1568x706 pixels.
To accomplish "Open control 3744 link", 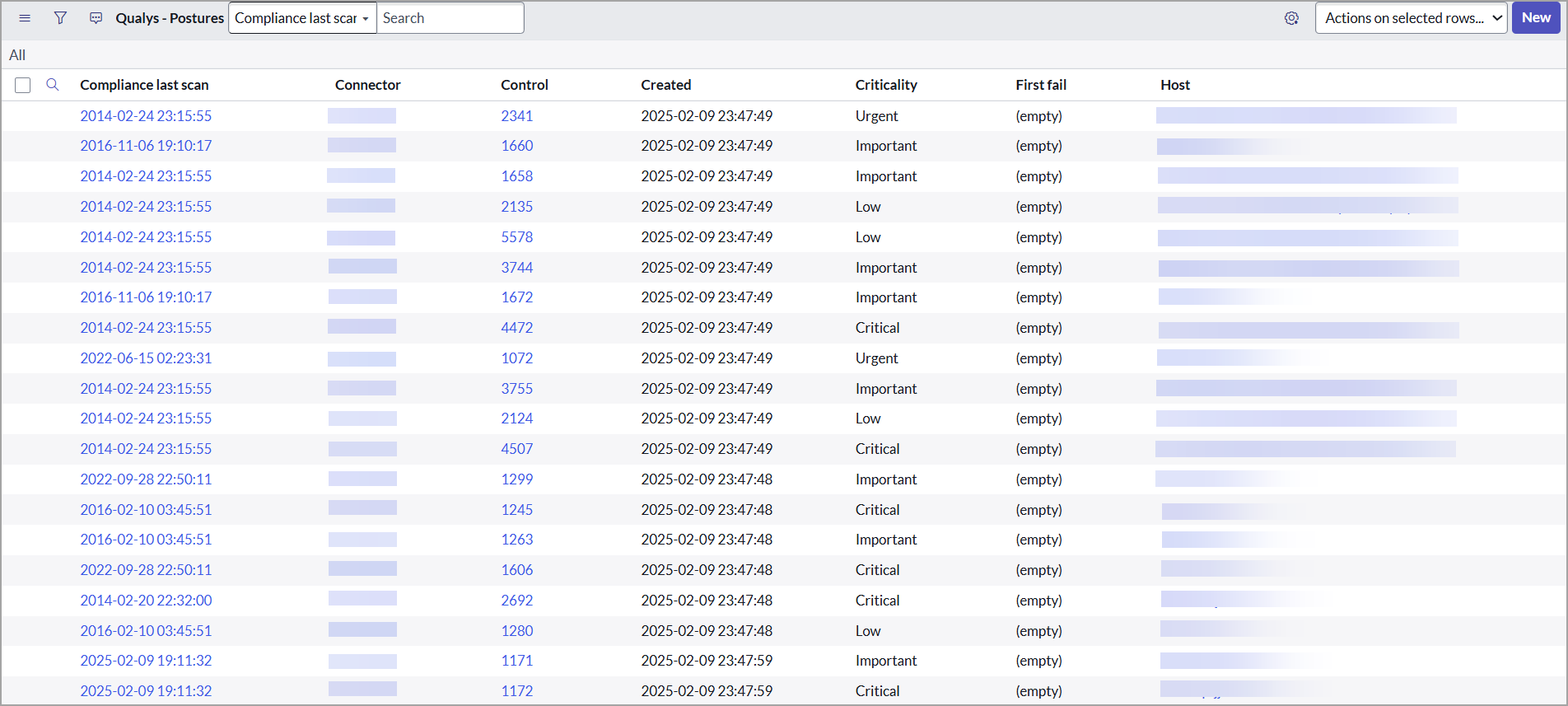I will [517, 268].
